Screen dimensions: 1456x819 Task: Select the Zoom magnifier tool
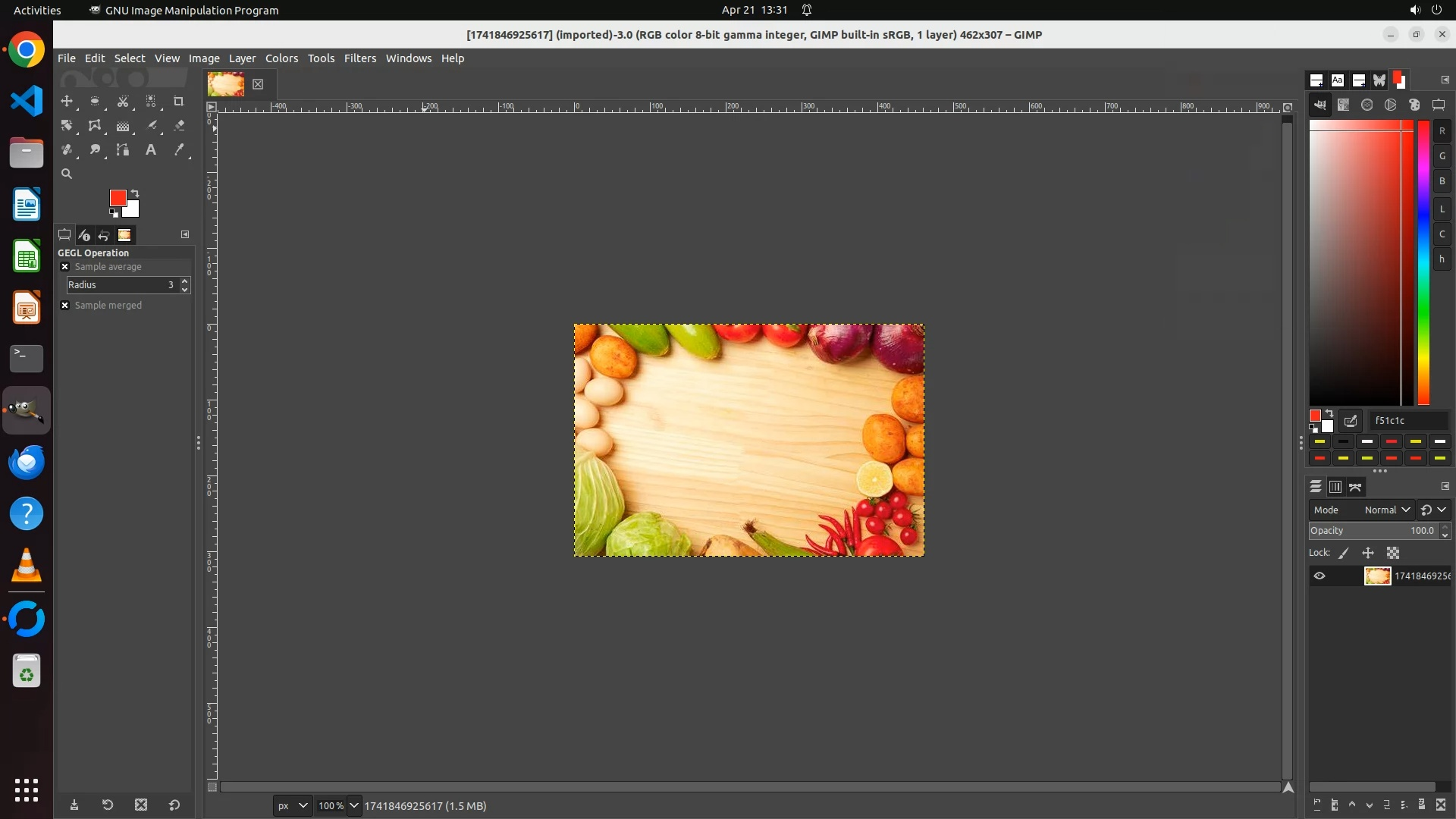click(67, 174)
